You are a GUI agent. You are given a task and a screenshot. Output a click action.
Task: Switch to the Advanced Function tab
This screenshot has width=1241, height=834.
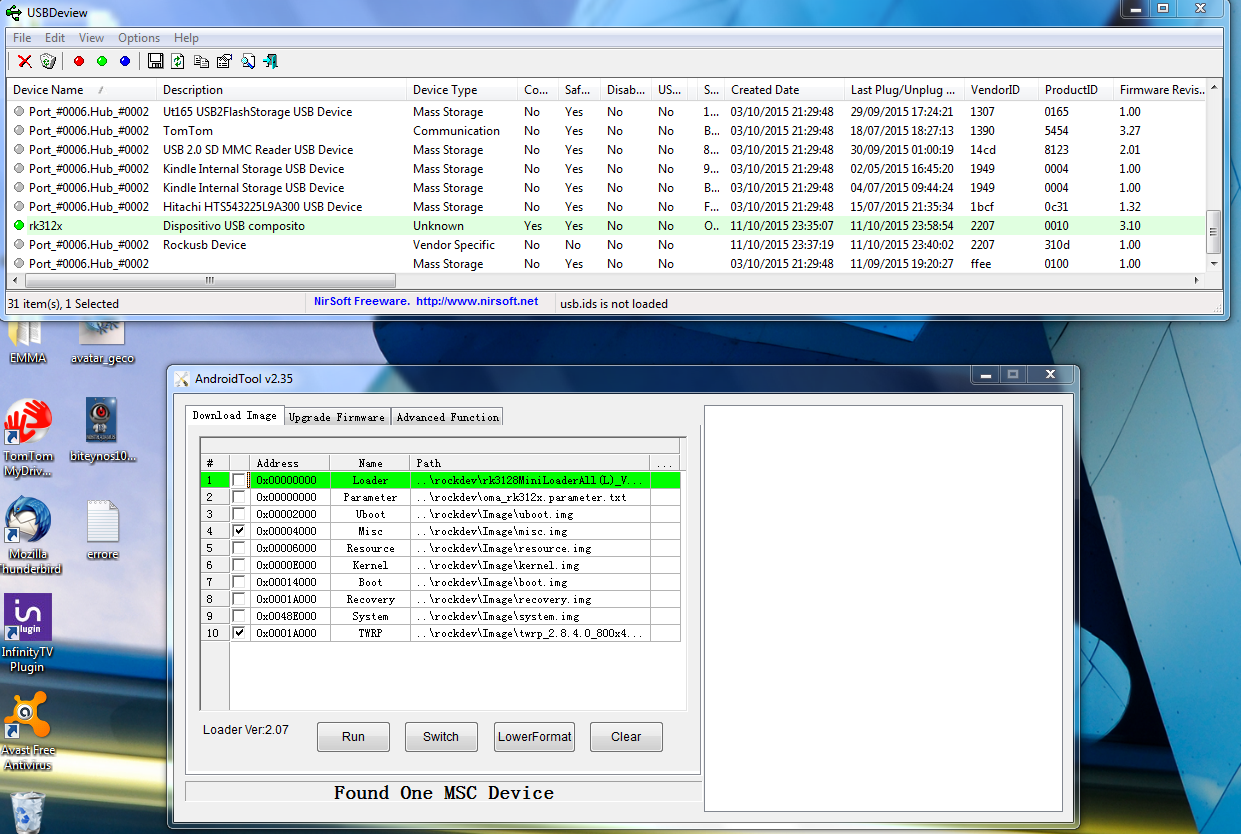(x=447, y=417)
